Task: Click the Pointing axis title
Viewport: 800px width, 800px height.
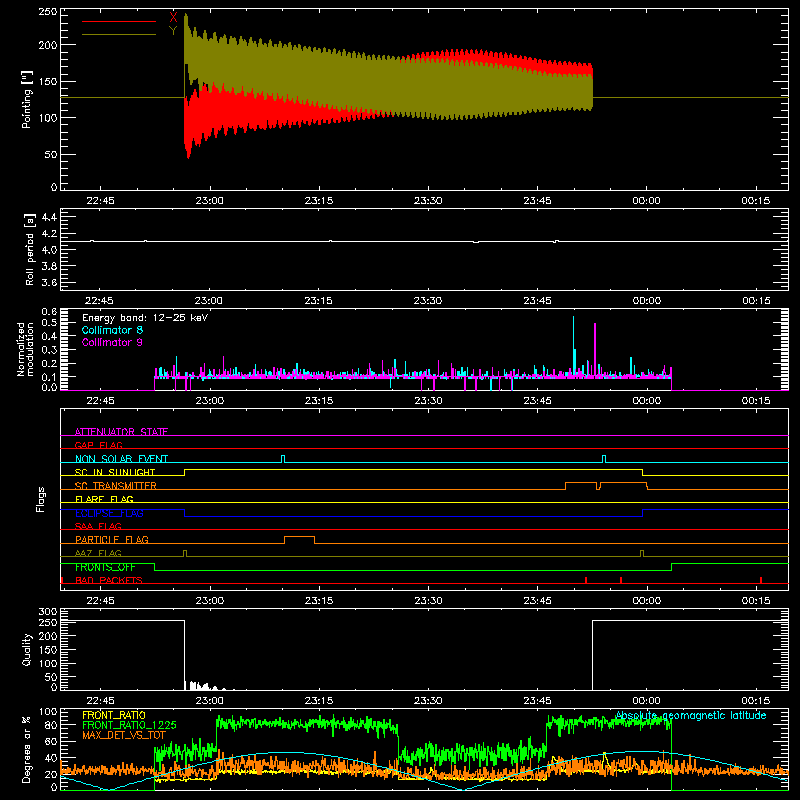Action: 27,99
